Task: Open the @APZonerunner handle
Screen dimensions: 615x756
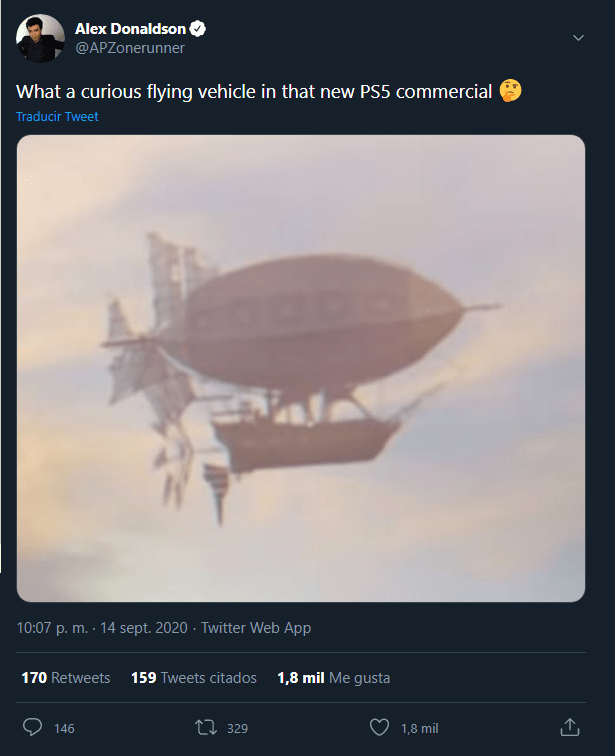Action: click(x=130, y=48)
